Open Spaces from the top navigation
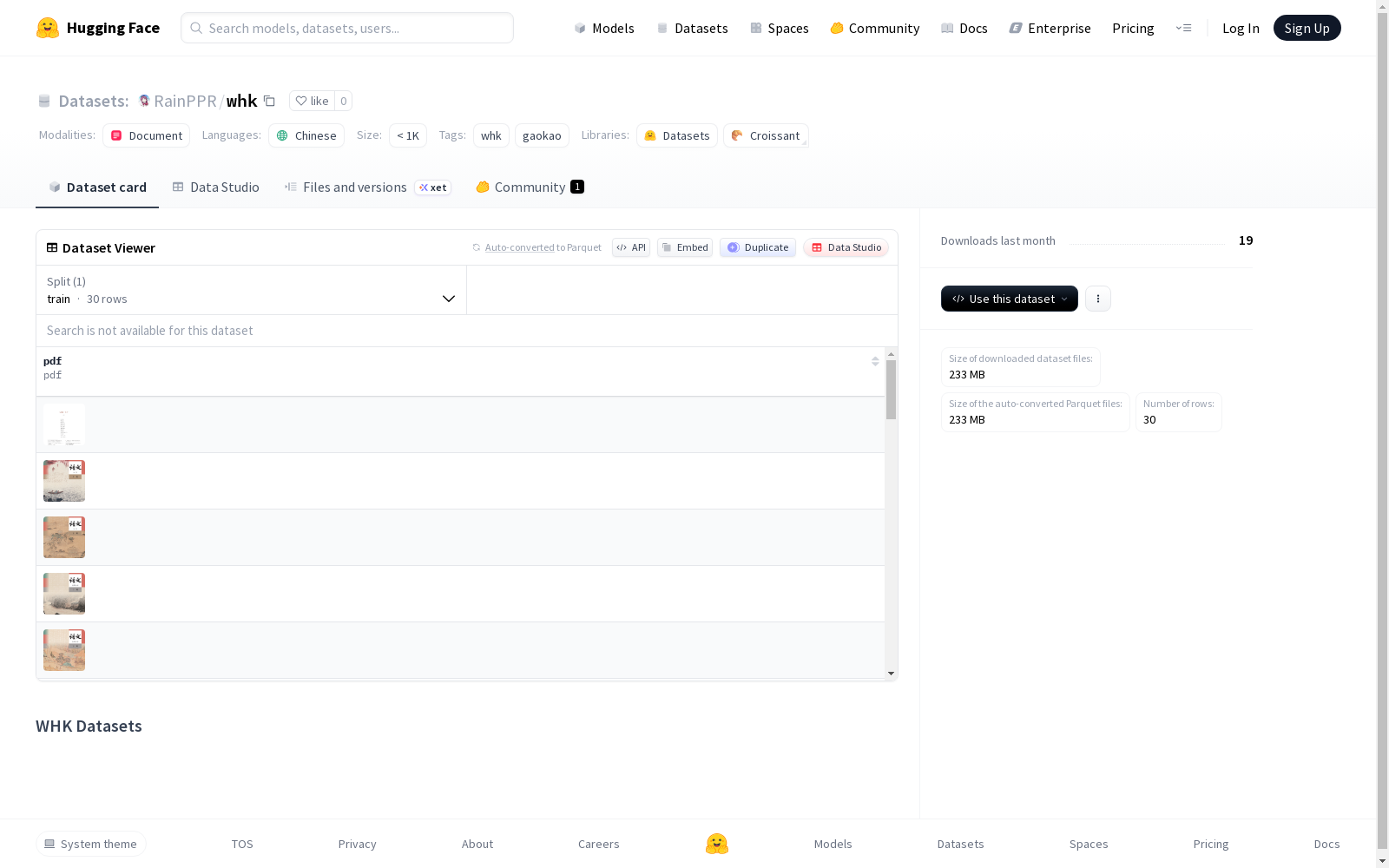This screenshot has height=868, width=1389. pyautogui.click(x=780, y=28)
